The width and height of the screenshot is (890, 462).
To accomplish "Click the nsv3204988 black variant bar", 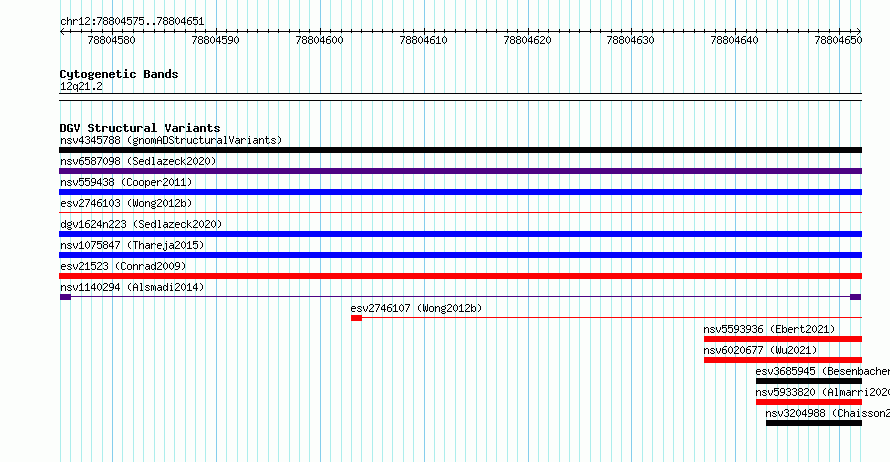I will point(814,423).
